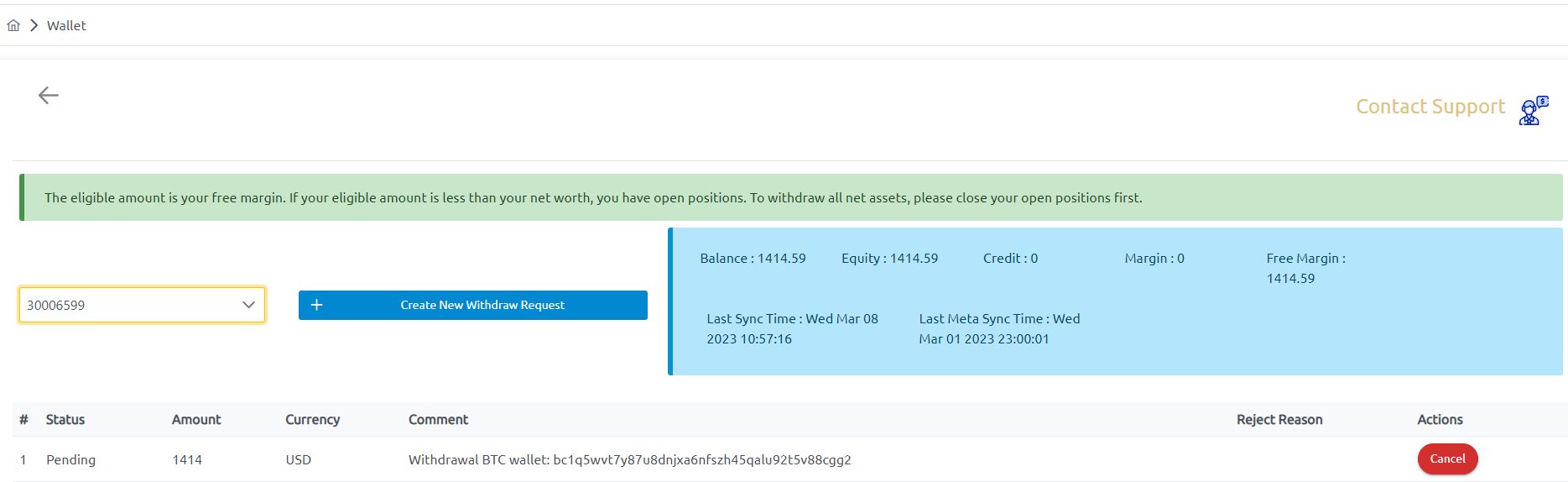The height and width of the screenshot is (482, 1568).
Task: Open the Contact Support agent icon
Action: 1534,110
